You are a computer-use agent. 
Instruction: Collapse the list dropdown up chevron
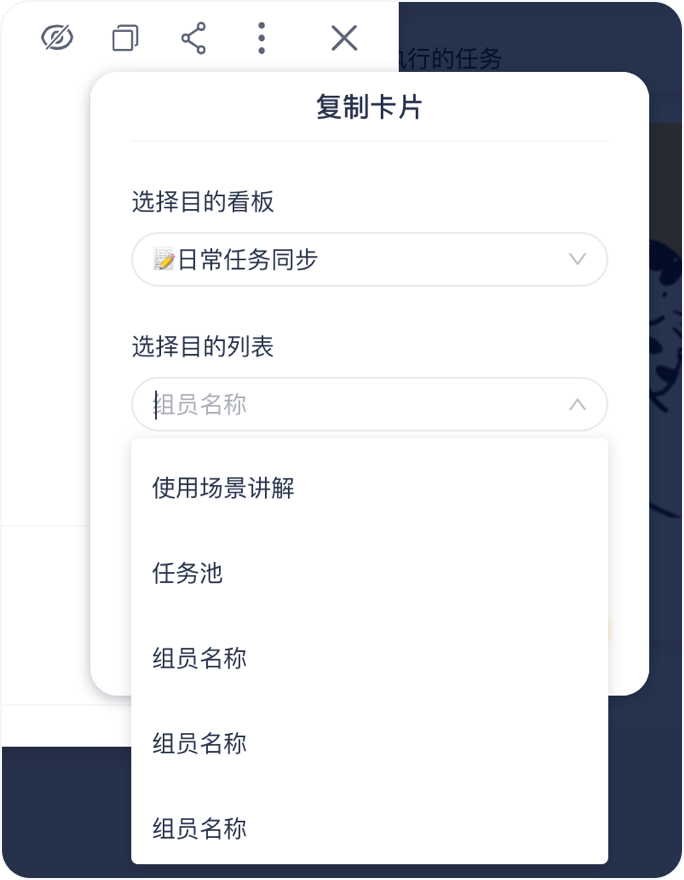[x=577, y=405]
